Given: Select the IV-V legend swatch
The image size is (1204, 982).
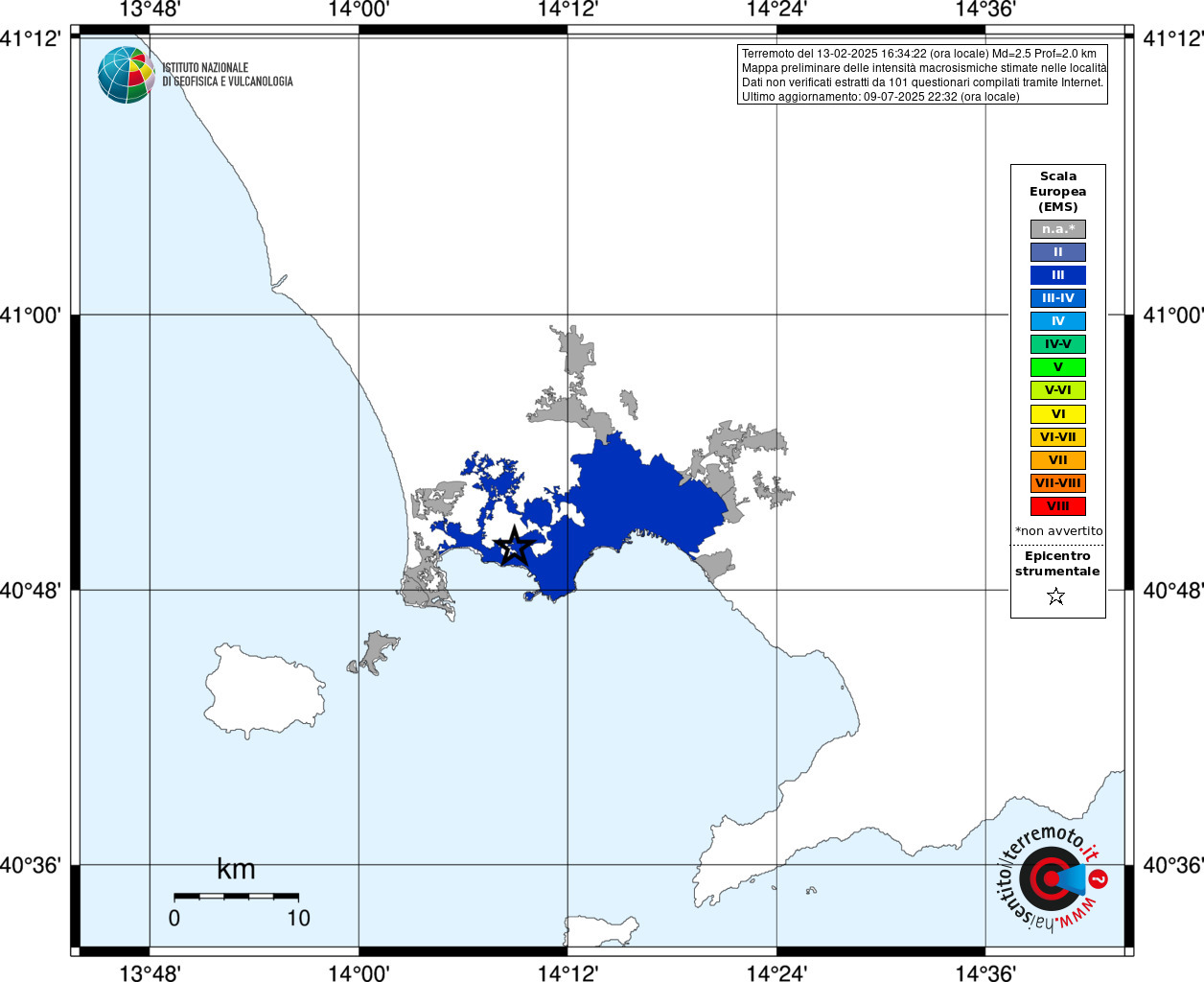Looking at the screenshot, I should [x=1058, y=344].
